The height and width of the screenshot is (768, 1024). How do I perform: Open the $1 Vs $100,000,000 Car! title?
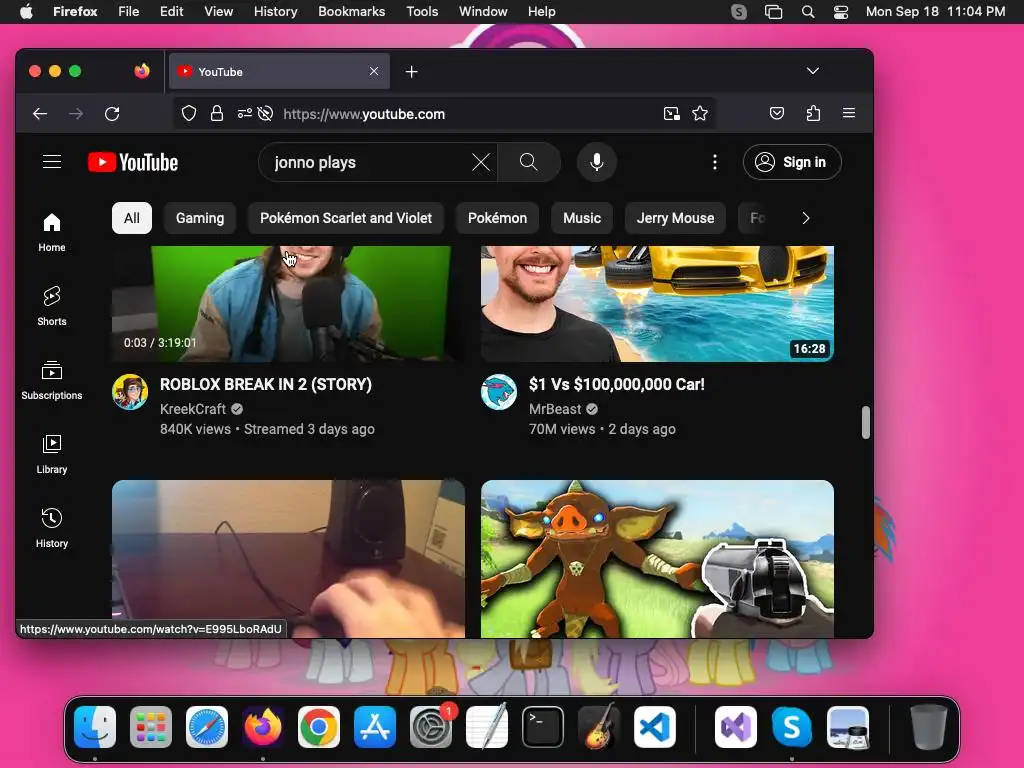pos(616,384)
